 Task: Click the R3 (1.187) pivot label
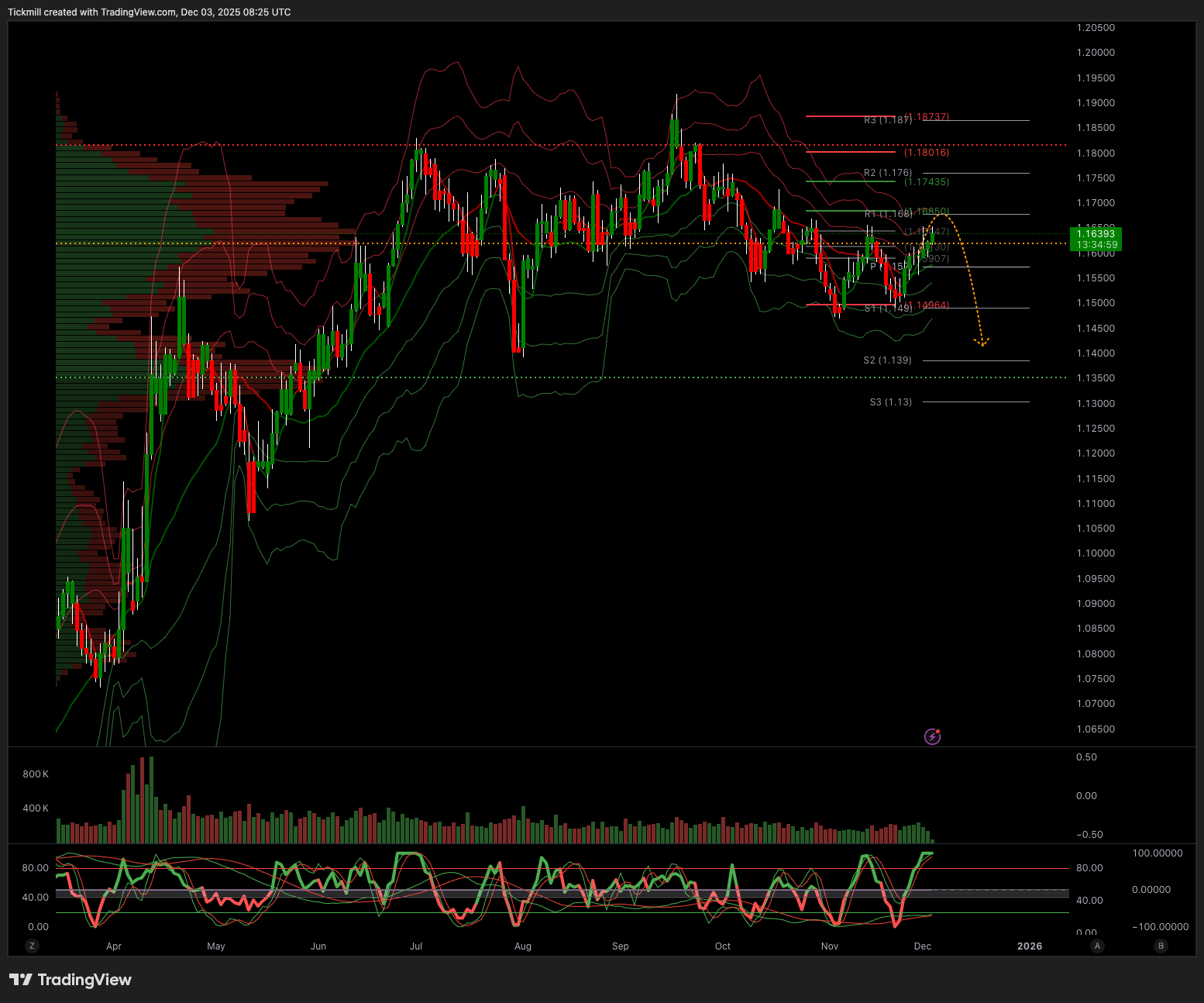click(887, 120)
